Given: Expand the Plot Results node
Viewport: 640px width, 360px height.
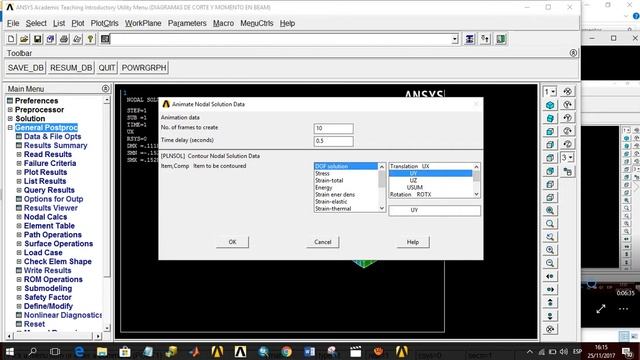Looking at the screenshot, I should [19, 172].
